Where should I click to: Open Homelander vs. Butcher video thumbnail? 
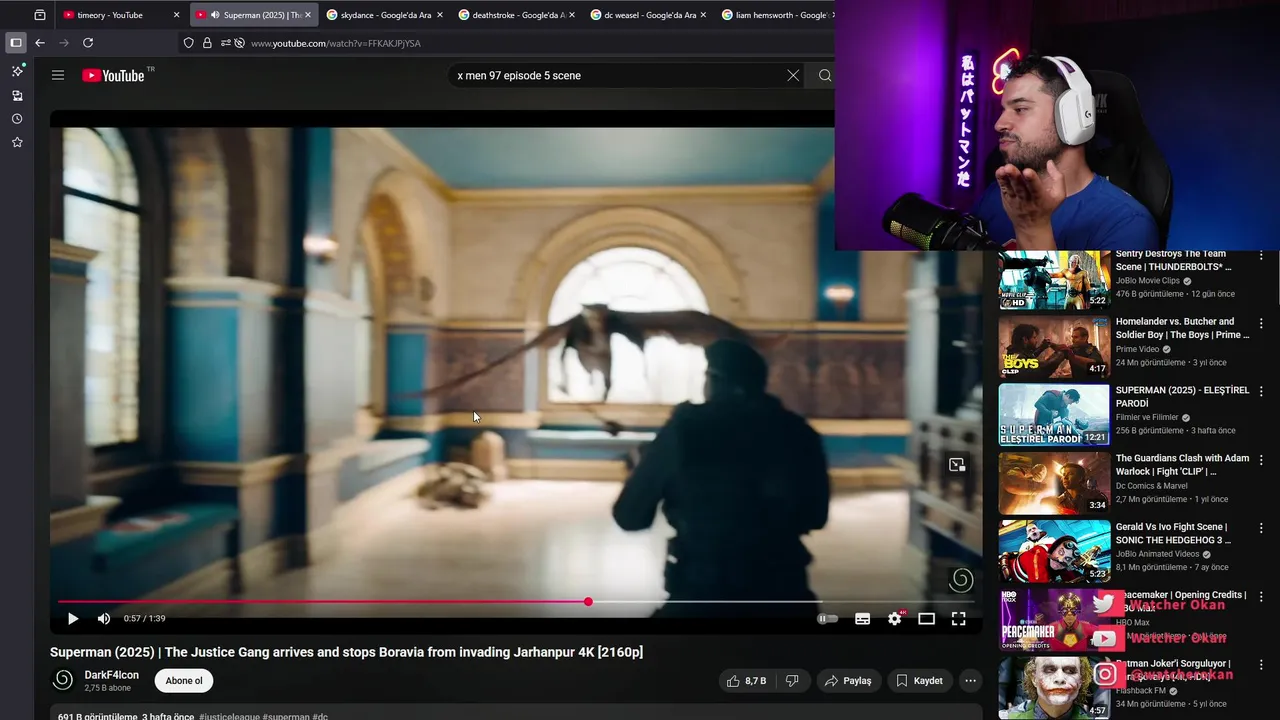[x=1054, y=347]
